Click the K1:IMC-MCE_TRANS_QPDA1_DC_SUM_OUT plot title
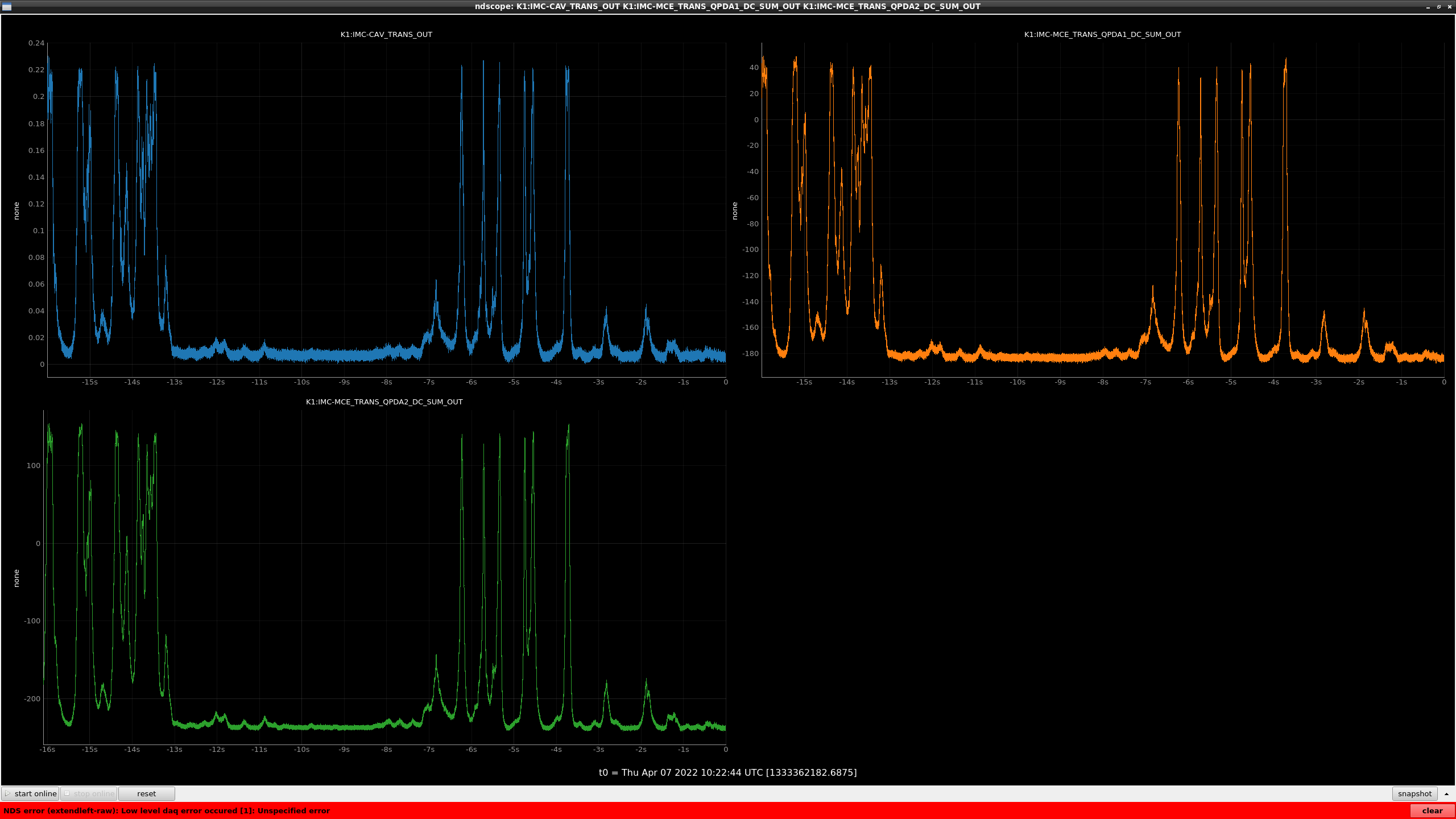Screen dimensions: 1456x819 click(x=1102, y=34)
